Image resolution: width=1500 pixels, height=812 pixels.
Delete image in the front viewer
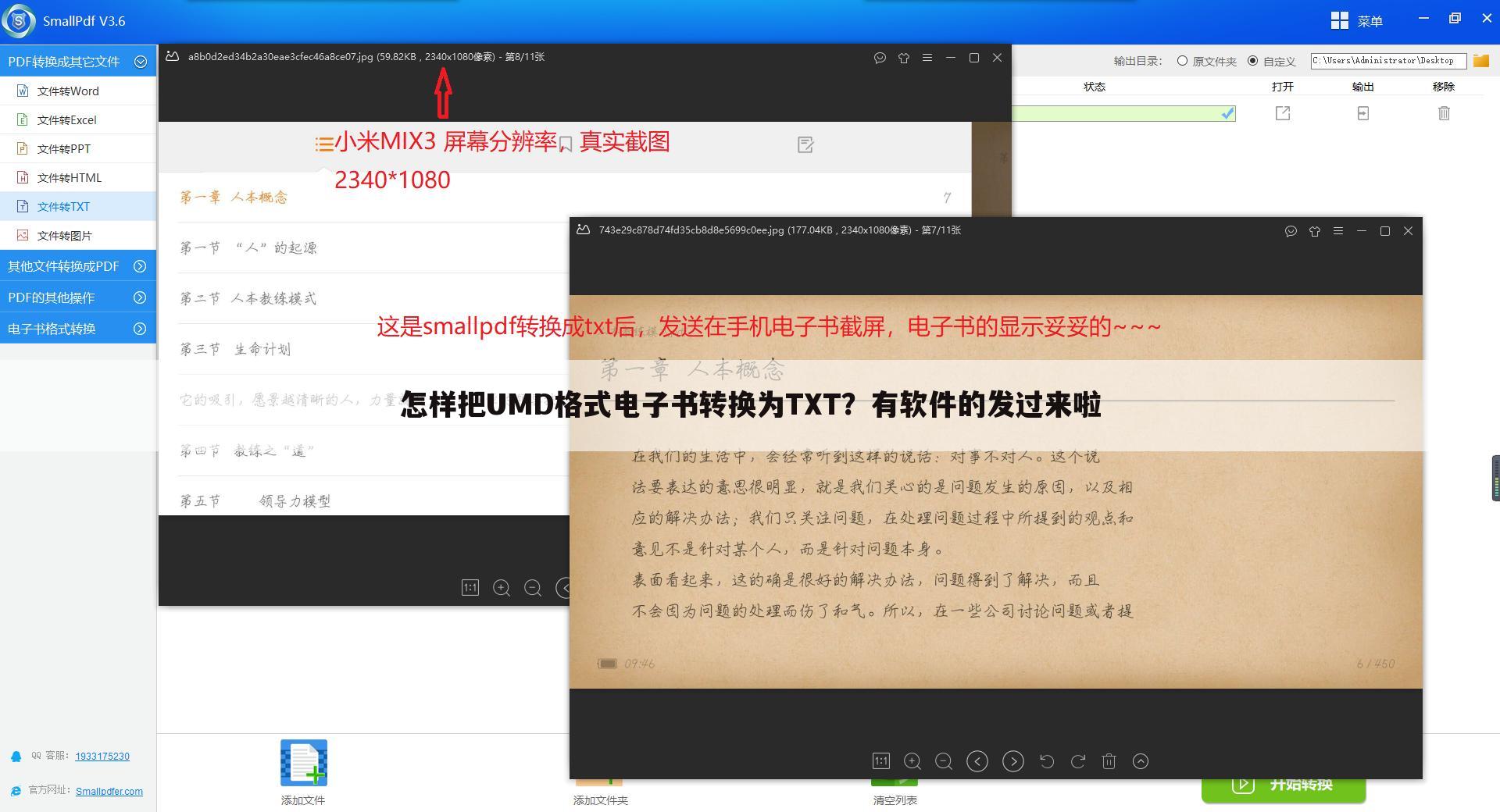[x=1109, y=760]
